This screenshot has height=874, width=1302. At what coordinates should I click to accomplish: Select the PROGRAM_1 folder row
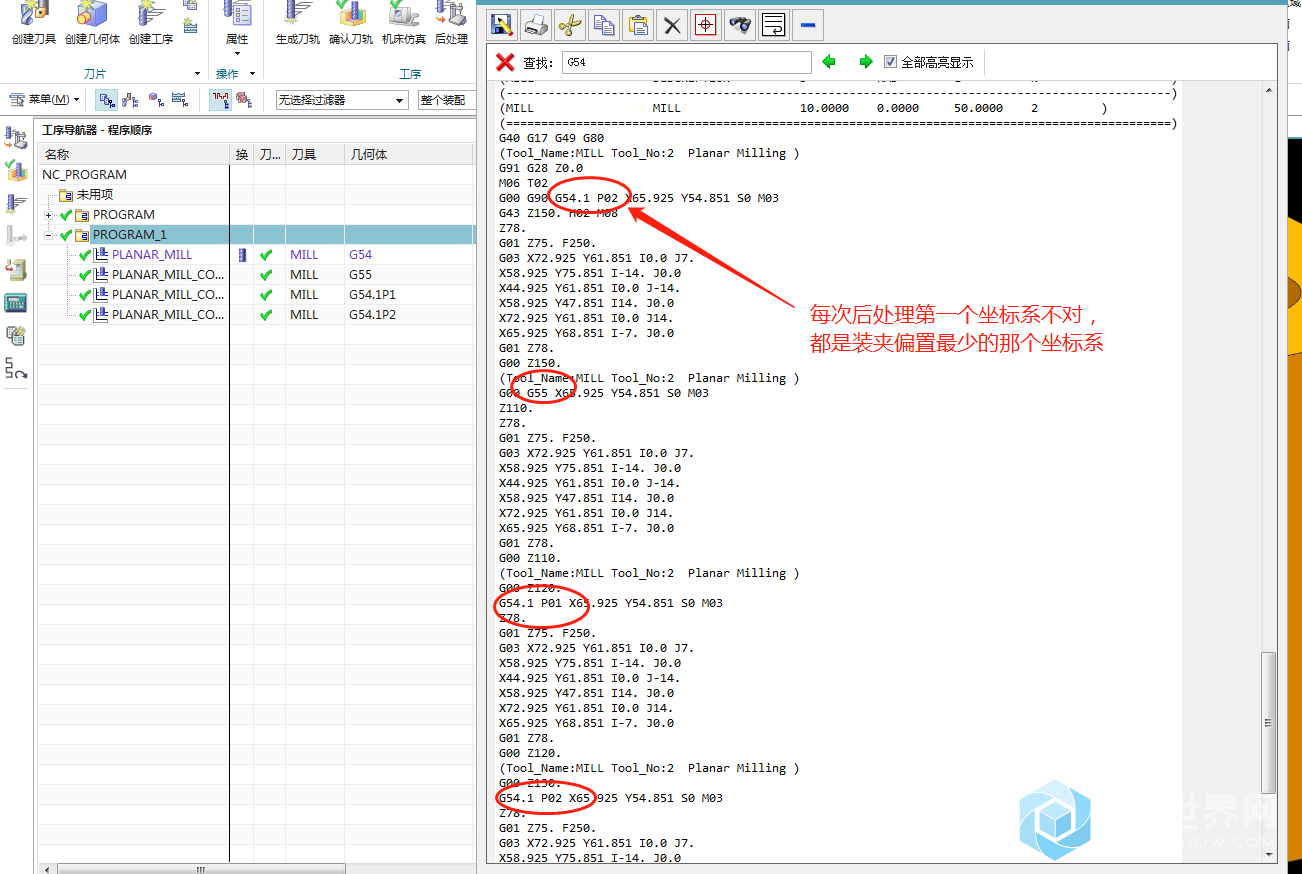pyautogui.click(x=255, y=235)
